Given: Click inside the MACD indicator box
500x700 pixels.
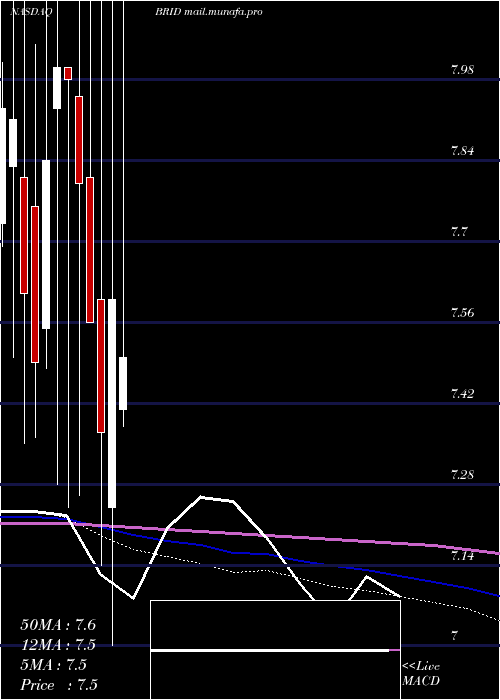Looking at the screenshot, I should [275, 650].
